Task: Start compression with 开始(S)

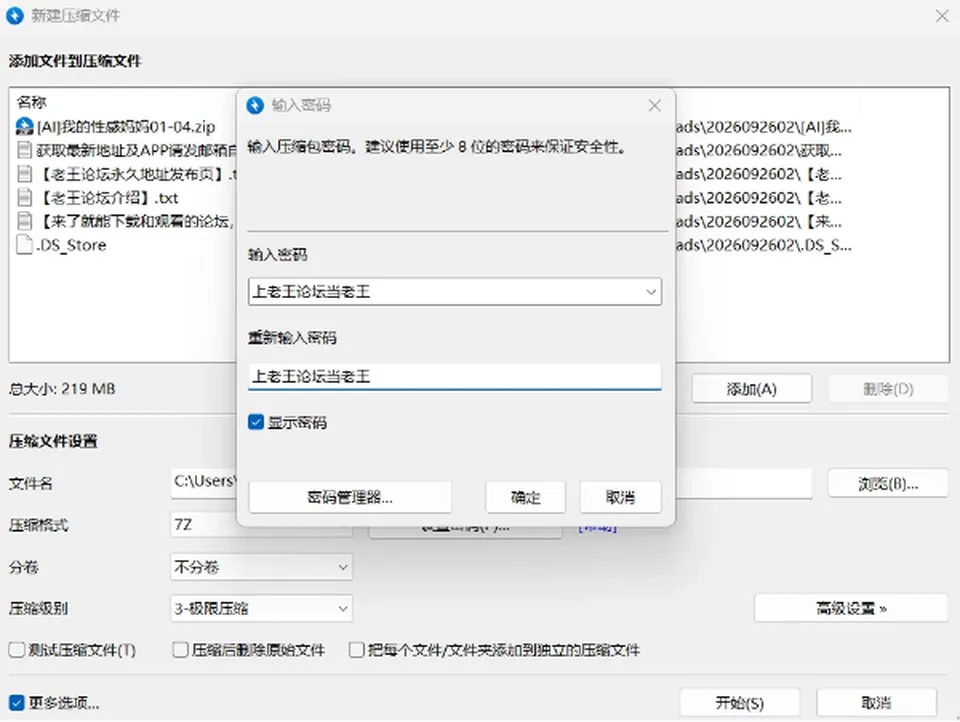Action: [x=740, y=702]
